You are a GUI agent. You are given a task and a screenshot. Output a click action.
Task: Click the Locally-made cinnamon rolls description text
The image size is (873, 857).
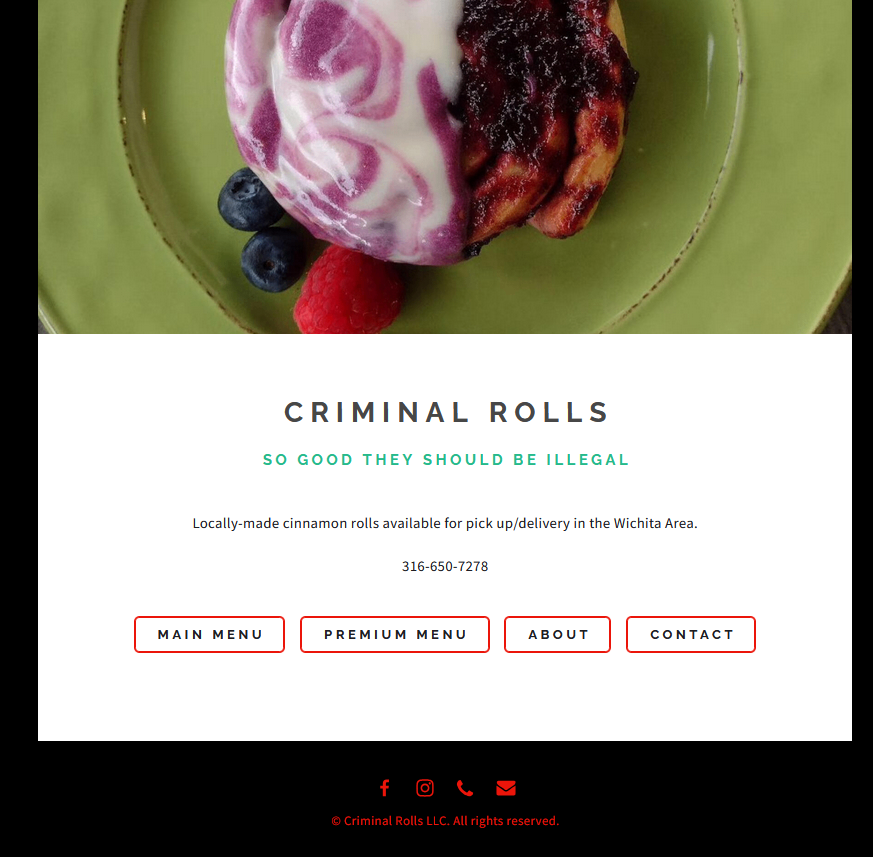tap(445, 523)
